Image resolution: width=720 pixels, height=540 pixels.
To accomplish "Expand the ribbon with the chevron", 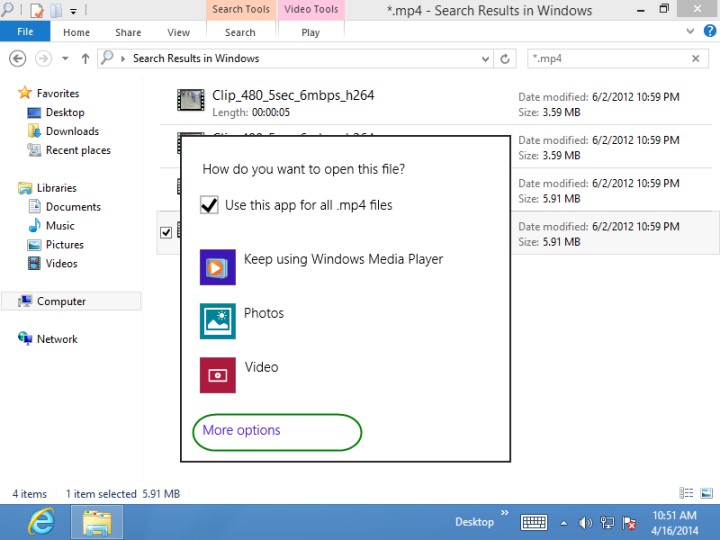I will (x=690, y=31).
